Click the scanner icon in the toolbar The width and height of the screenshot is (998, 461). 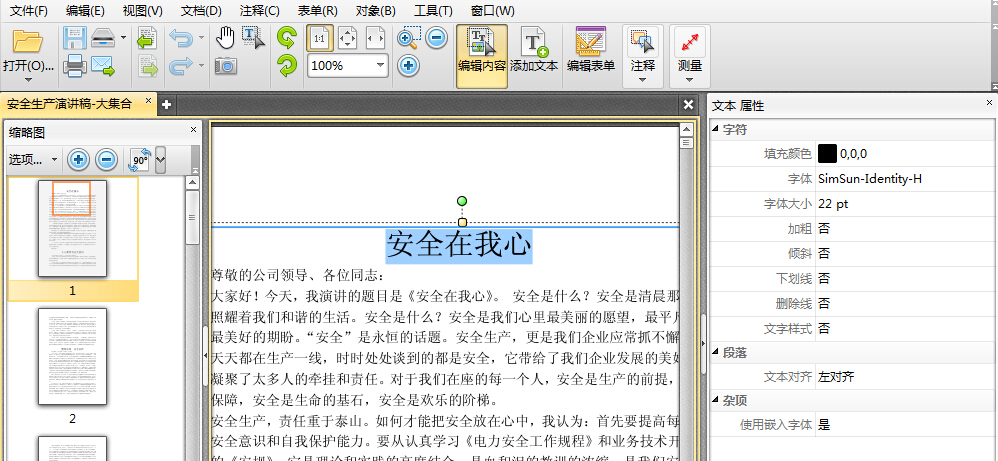(102, 39)
